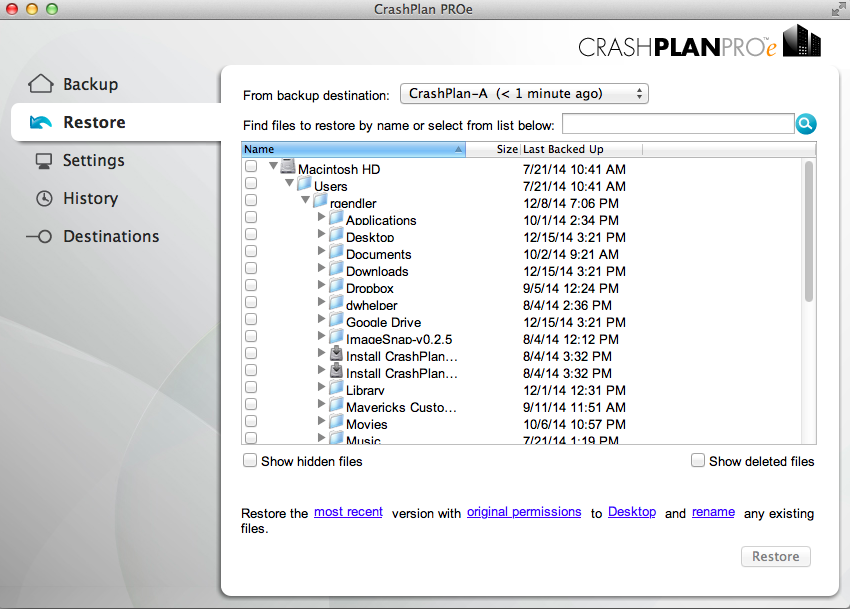Click the file list vertical scrollbar
Screen dimensions: 850x609
click(809, 231)
